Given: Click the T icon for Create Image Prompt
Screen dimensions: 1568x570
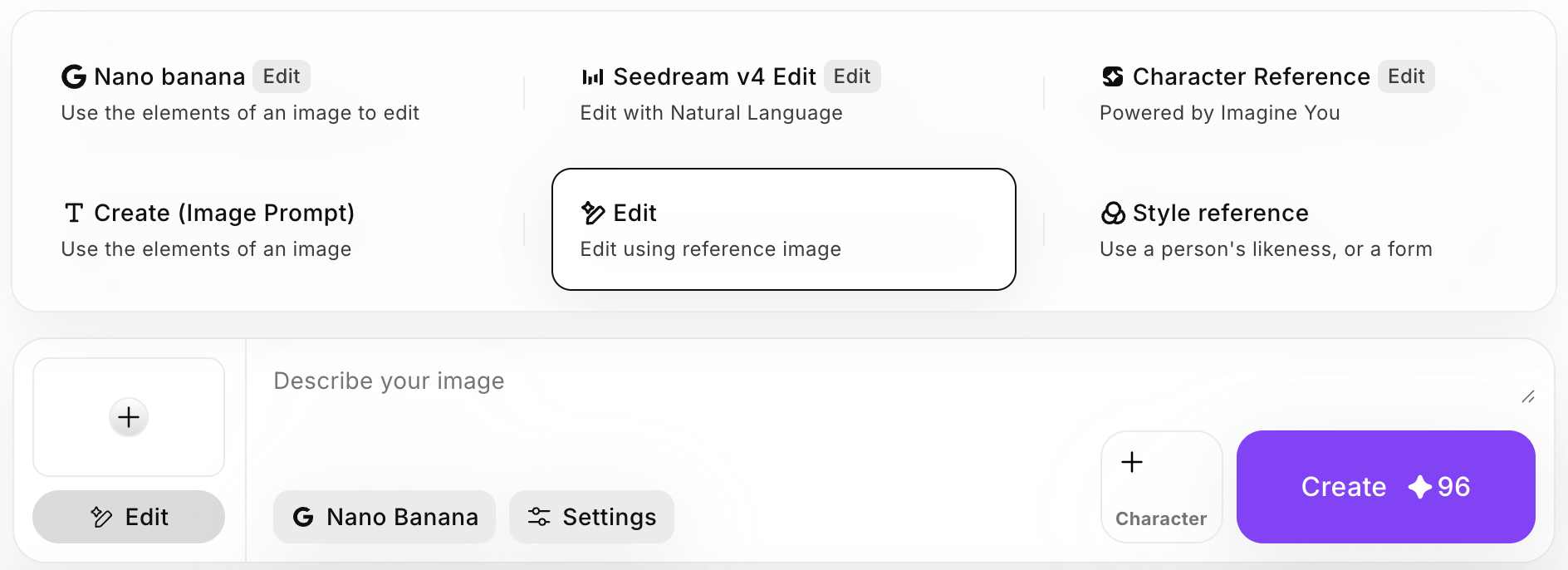Looking at the screenshot, I should click(x=74, y=214).
